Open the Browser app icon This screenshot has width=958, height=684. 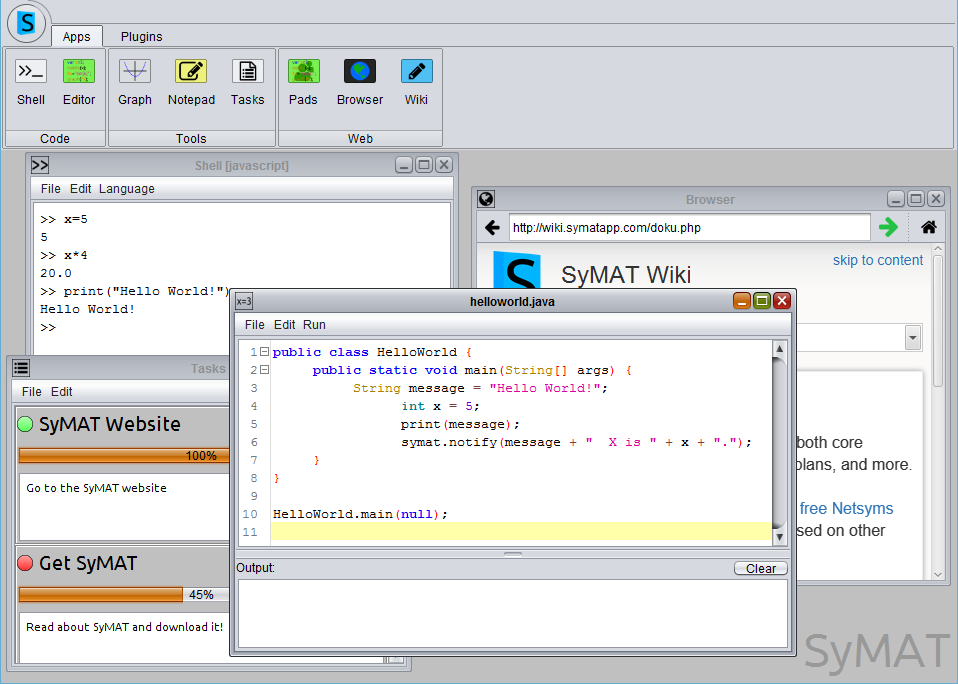pyautogui.click(x=360, y=73)
